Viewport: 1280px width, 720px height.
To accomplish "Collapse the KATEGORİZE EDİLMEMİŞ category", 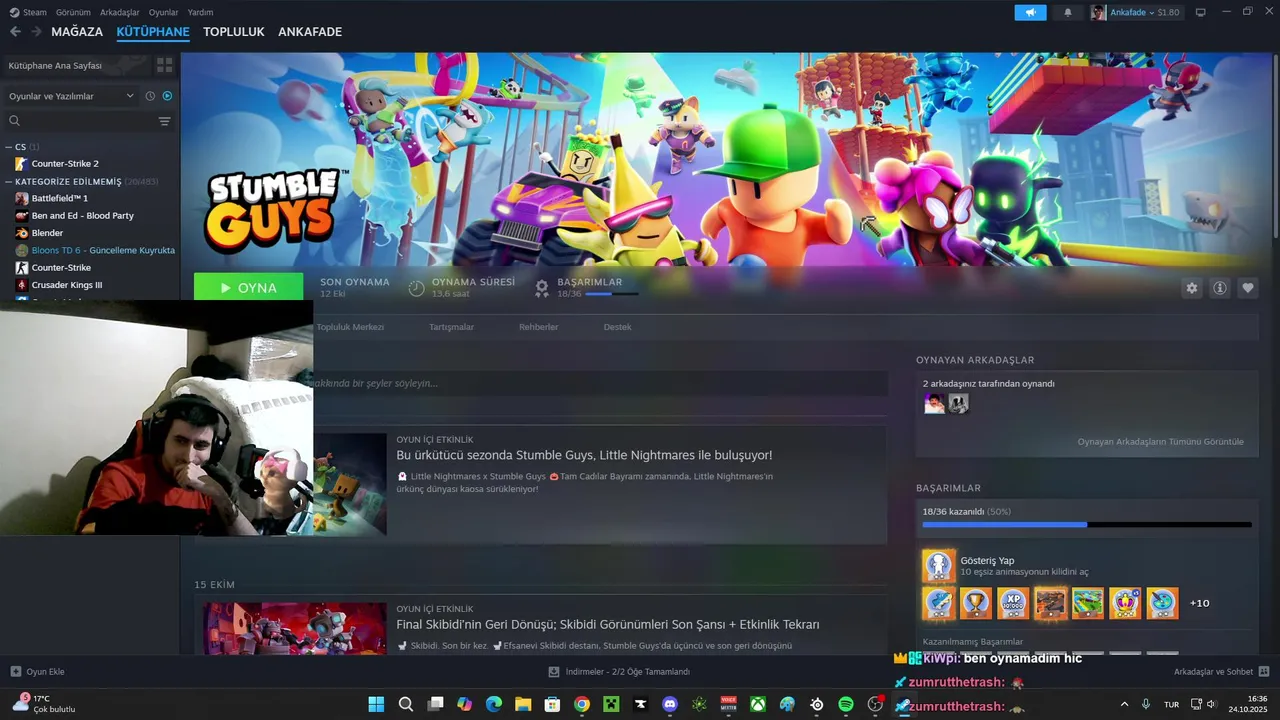I will click(9, 182).
